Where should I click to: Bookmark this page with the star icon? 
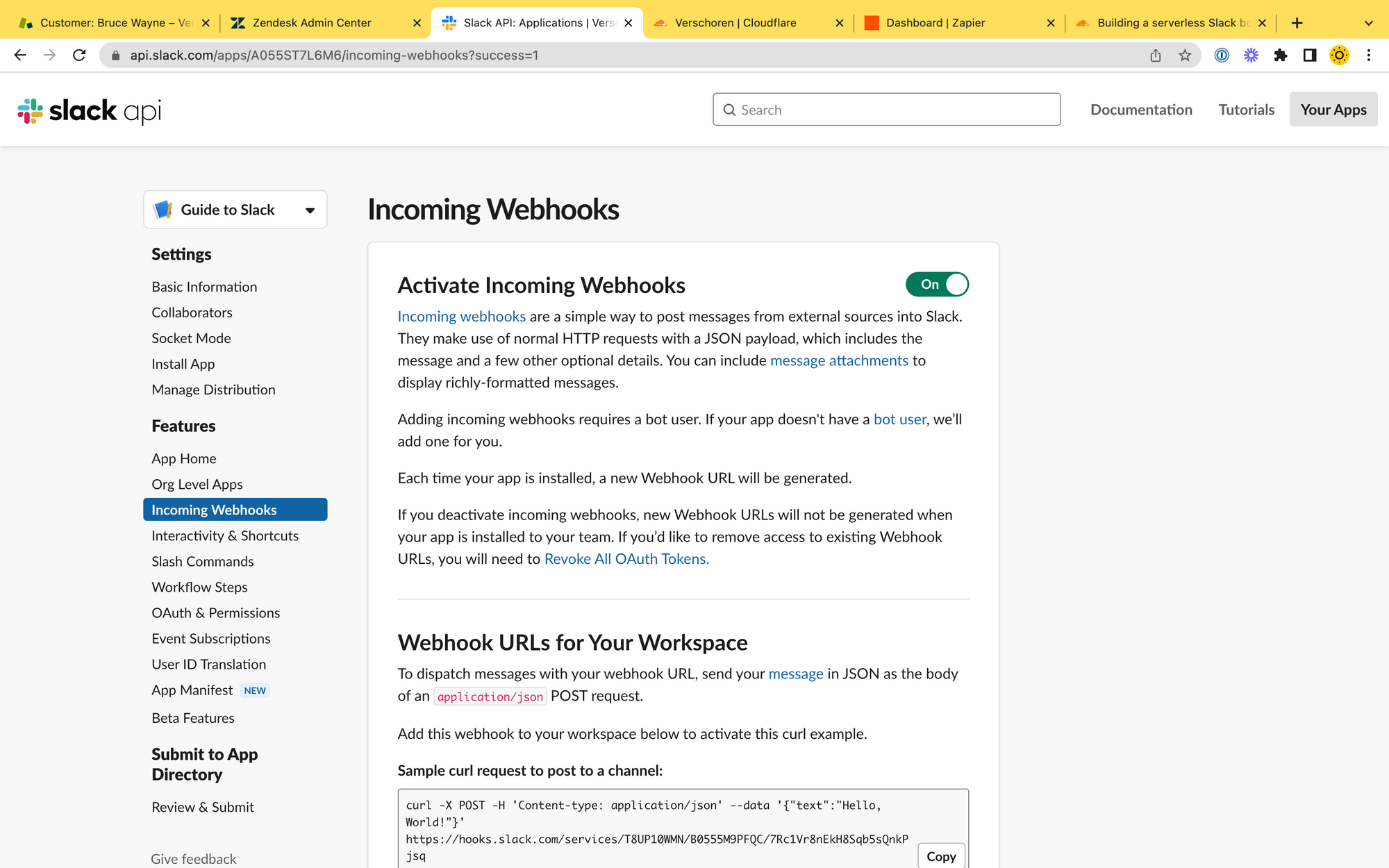click(x=1185, y=55)
